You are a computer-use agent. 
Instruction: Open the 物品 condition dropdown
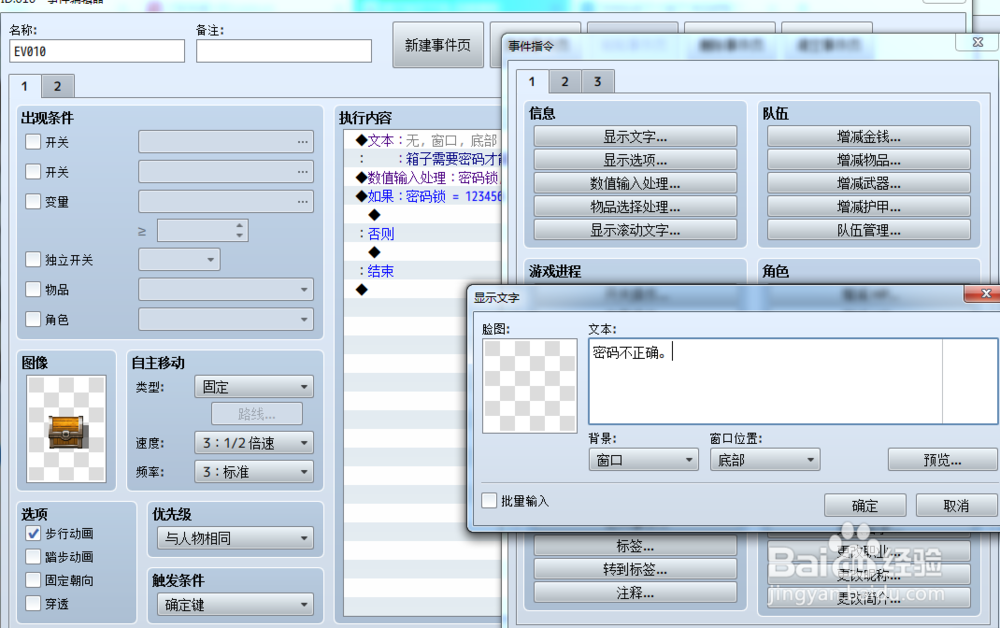pos(226,289)
